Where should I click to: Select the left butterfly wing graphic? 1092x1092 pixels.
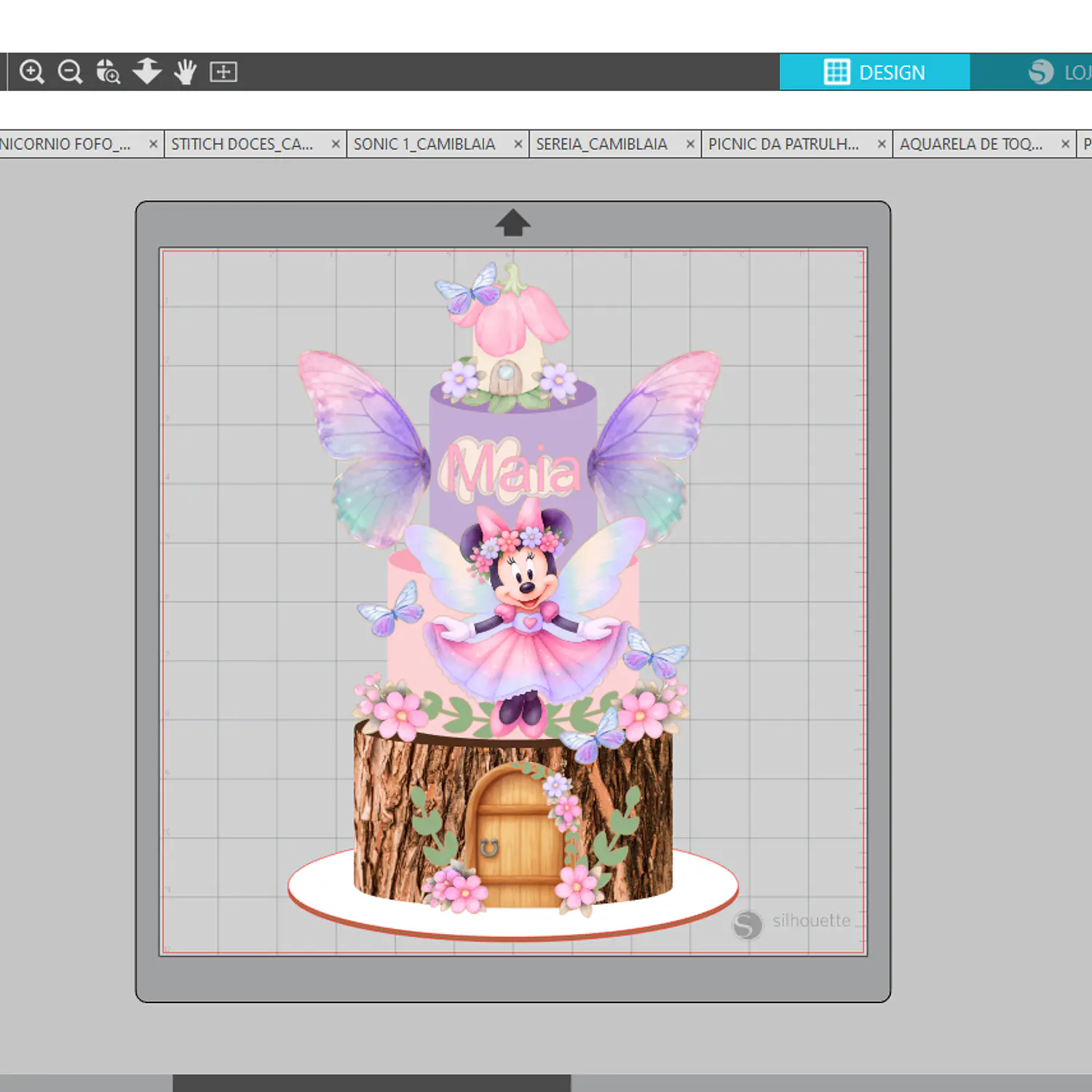click(x=364, y=448)
